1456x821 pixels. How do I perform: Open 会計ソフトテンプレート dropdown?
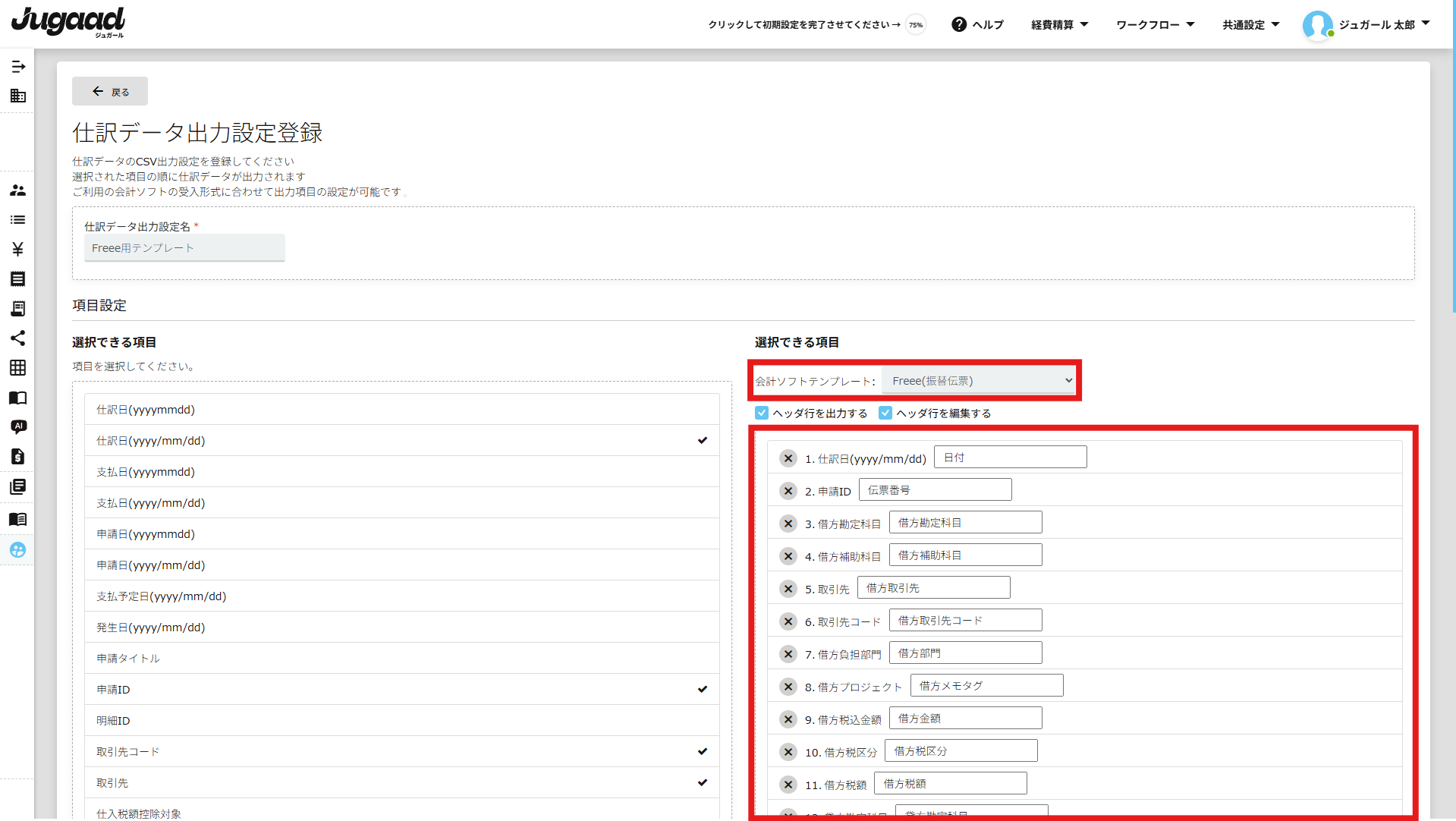(x=980, y=381)
